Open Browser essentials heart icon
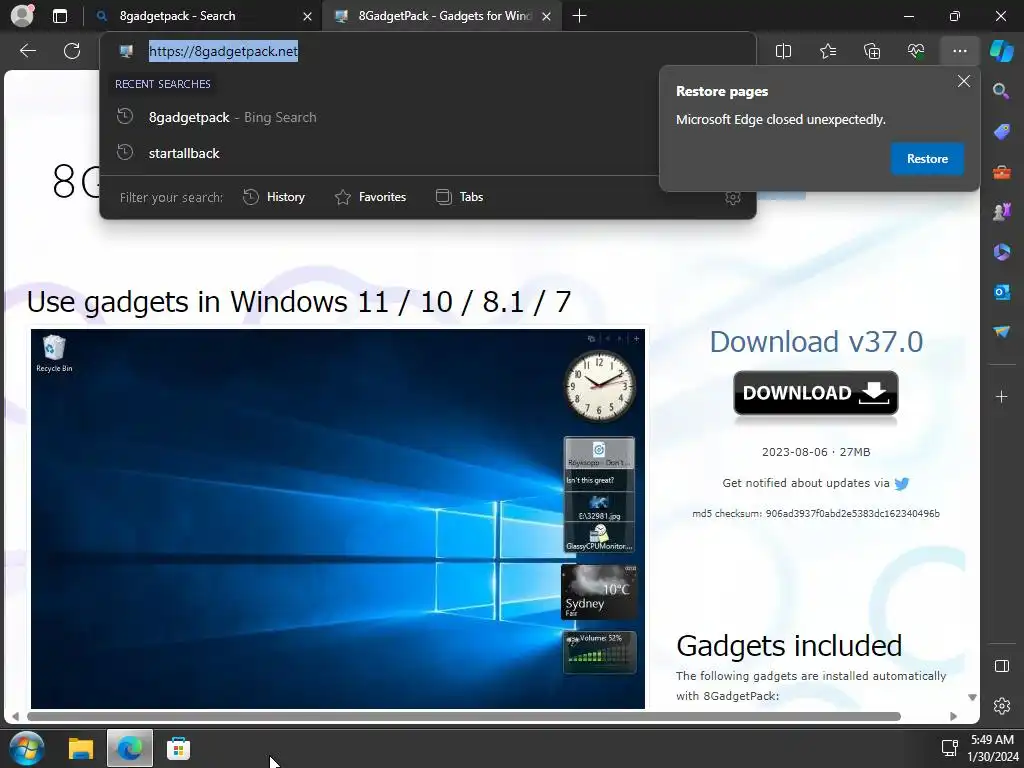This screenshot has height=768, width=1024. point(916,51)
